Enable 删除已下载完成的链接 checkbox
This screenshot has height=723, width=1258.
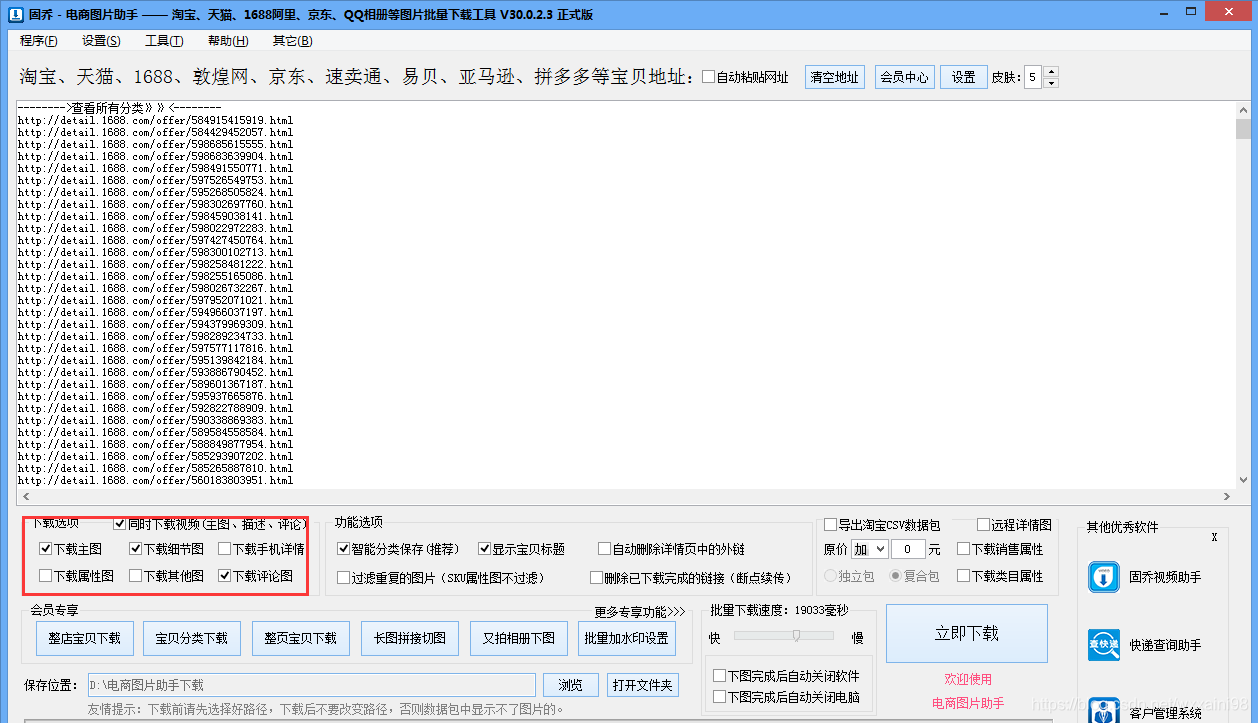click(x=597, y=578)
